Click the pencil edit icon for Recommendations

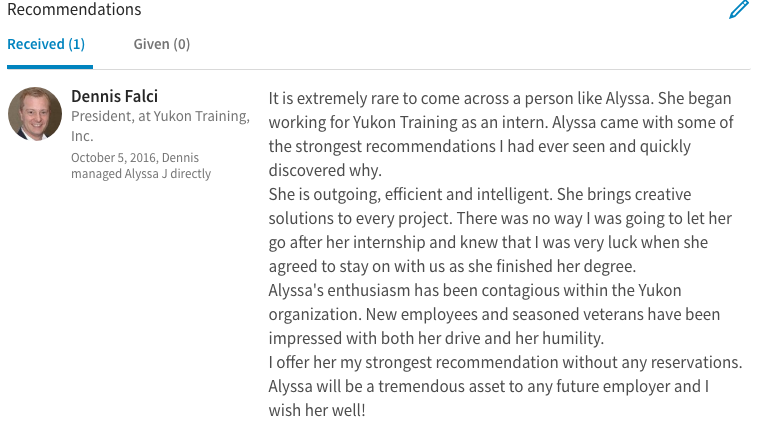pyautogui.click(x=739, y=10)
